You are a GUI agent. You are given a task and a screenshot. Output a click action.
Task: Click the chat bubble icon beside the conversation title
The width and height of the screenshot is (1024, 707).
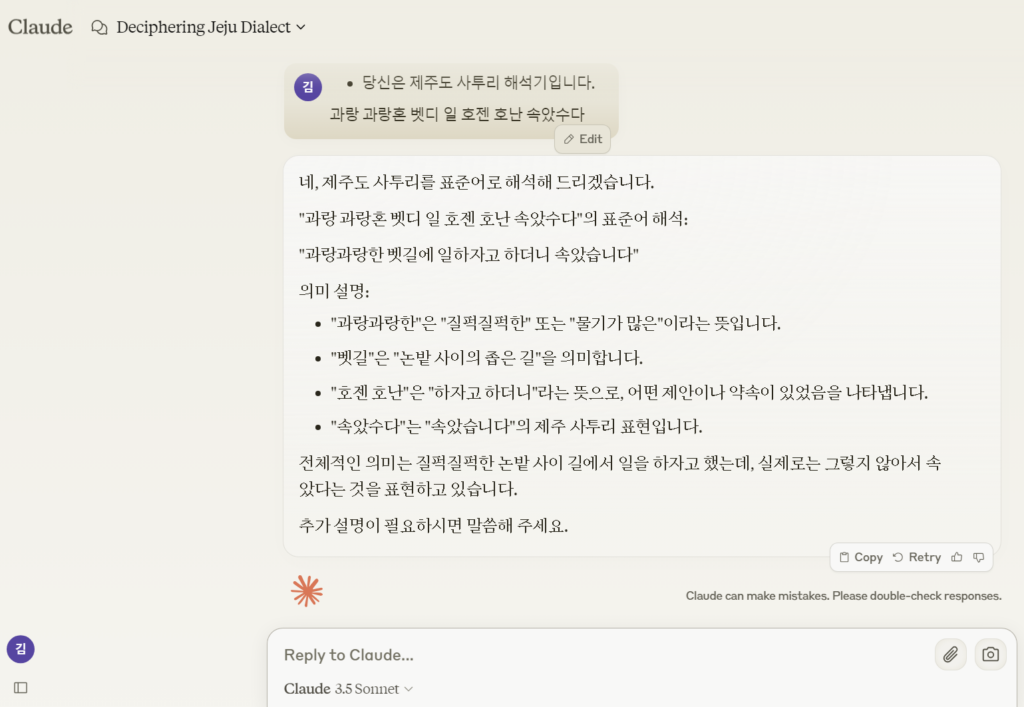[x=99, y=28]
